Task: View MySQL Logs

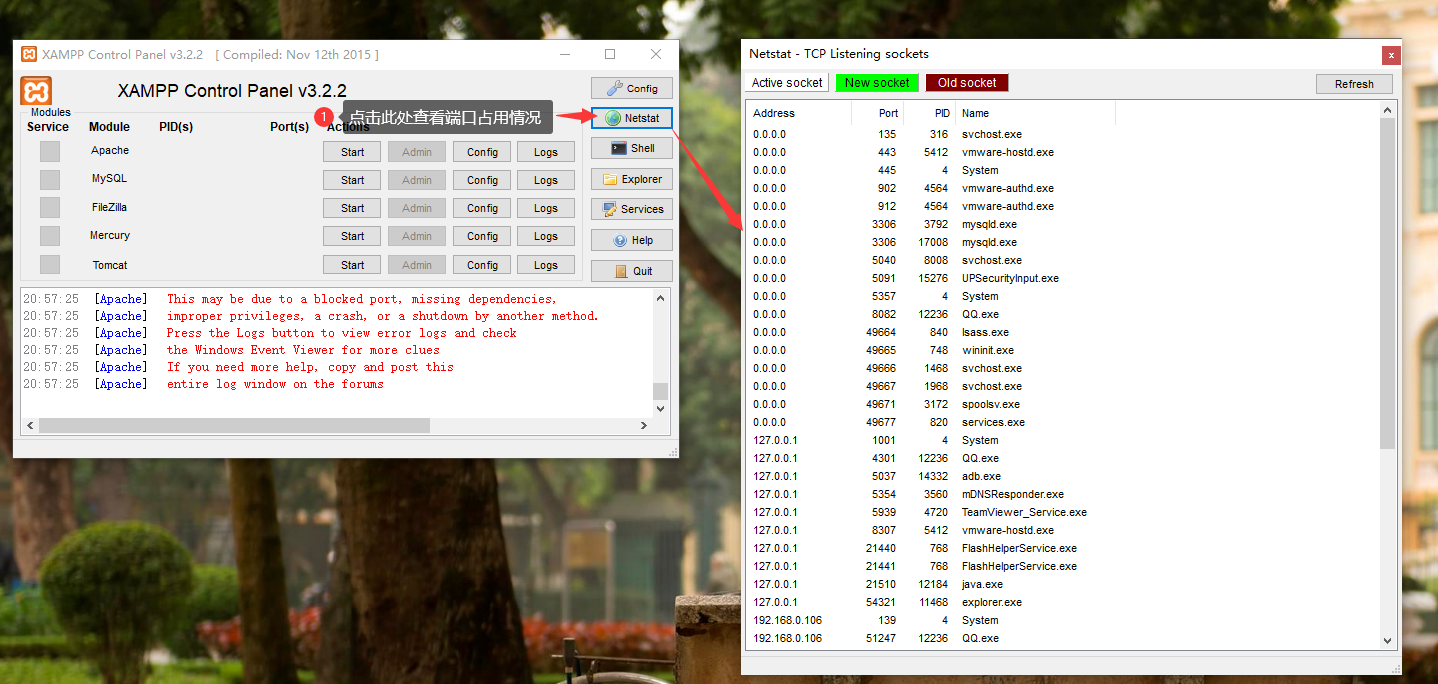Action: point(546,180)
